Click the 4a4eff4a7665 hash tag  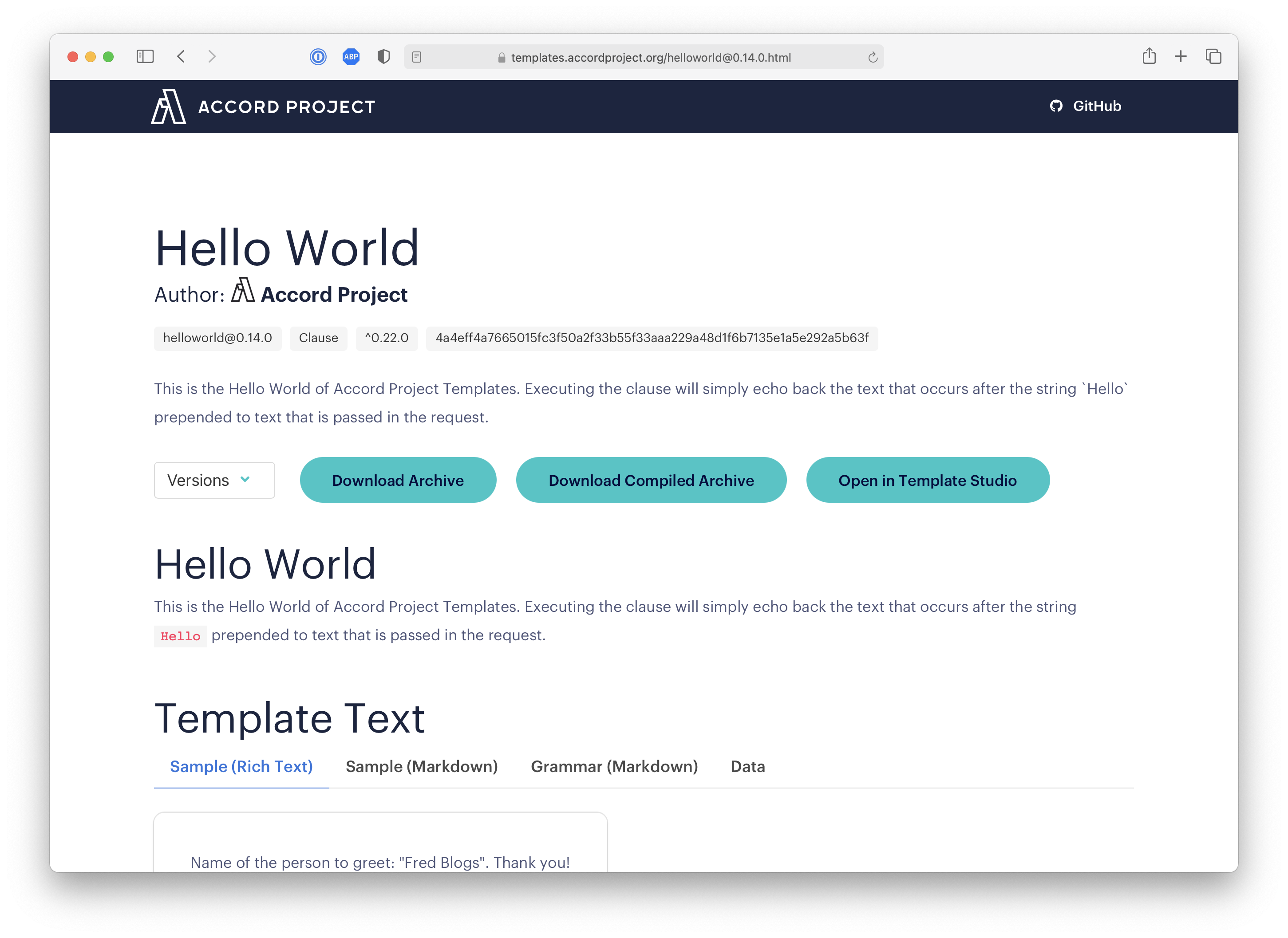652,338
